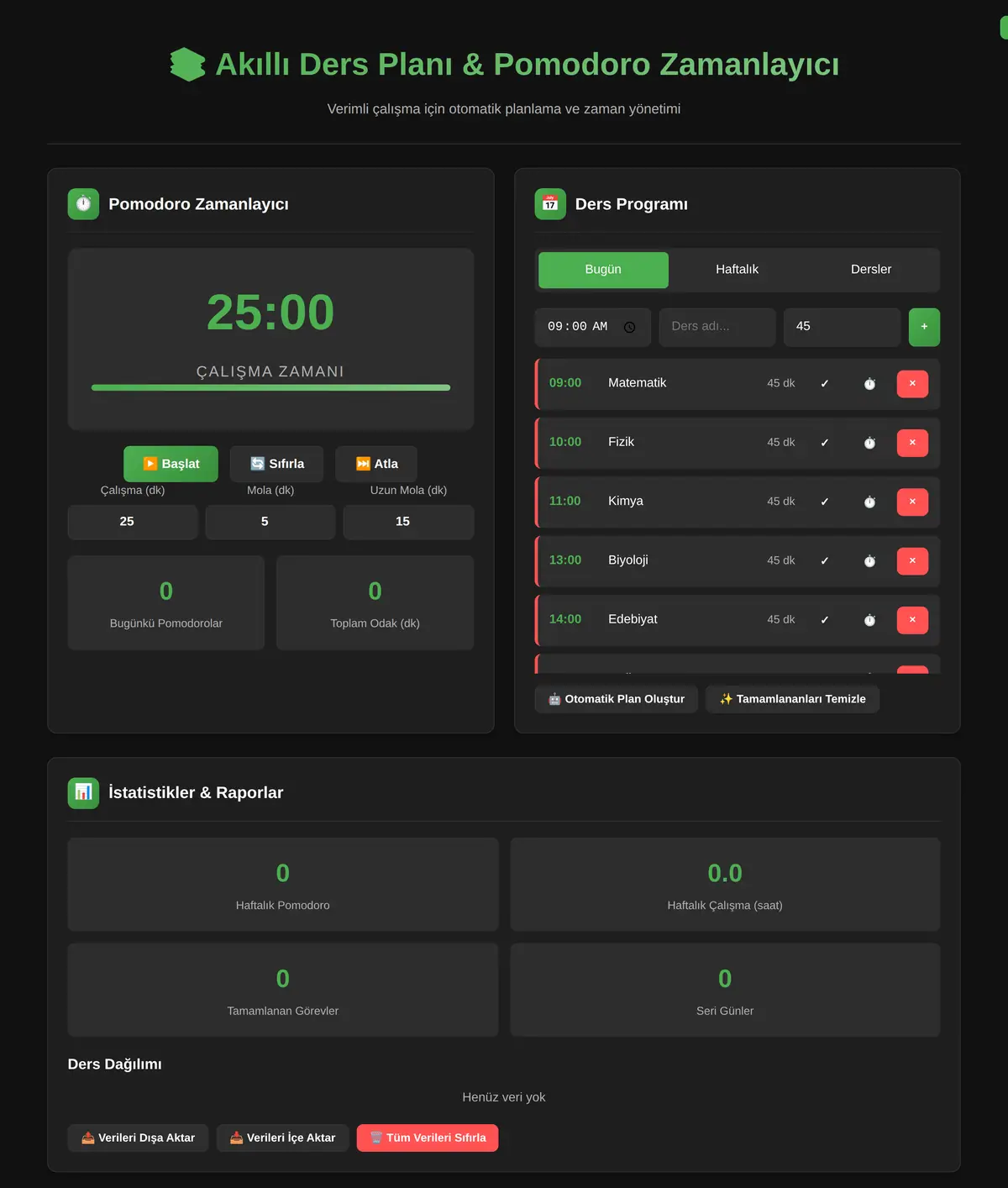Viewport: 1008px width, 1188px height.
Task: Click the Edebiyat lesson name
Action: coord(633,619)
